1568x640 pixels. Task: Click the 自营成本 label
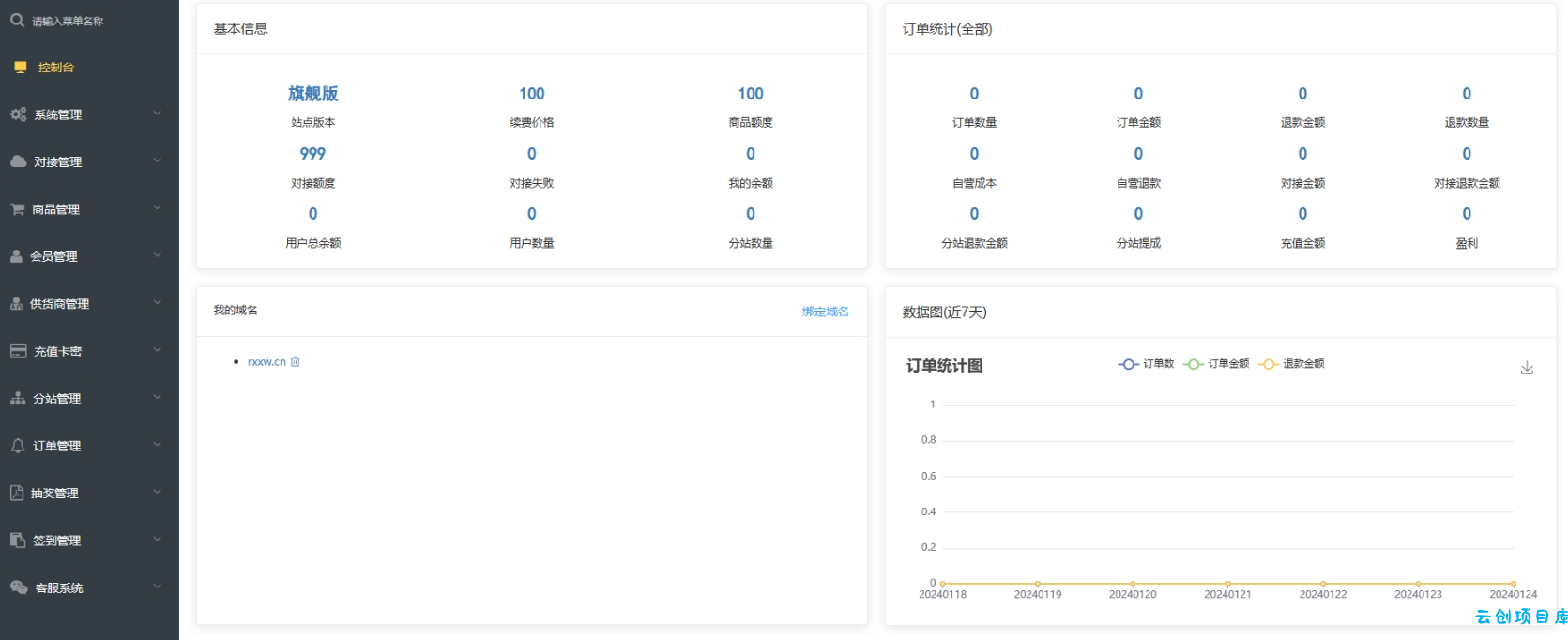974,183
